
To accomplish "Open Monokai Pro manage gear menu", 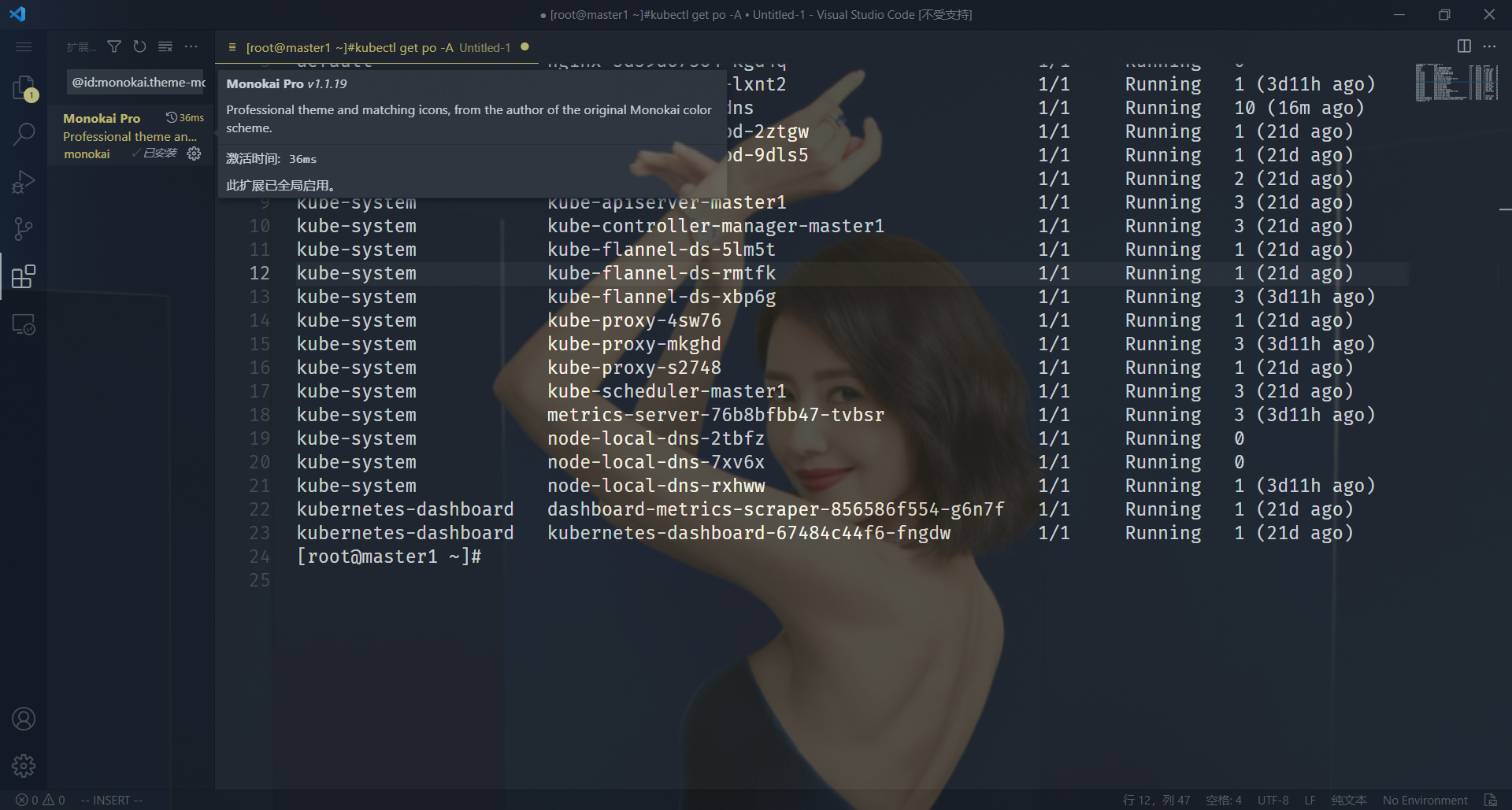I will 194,153.
